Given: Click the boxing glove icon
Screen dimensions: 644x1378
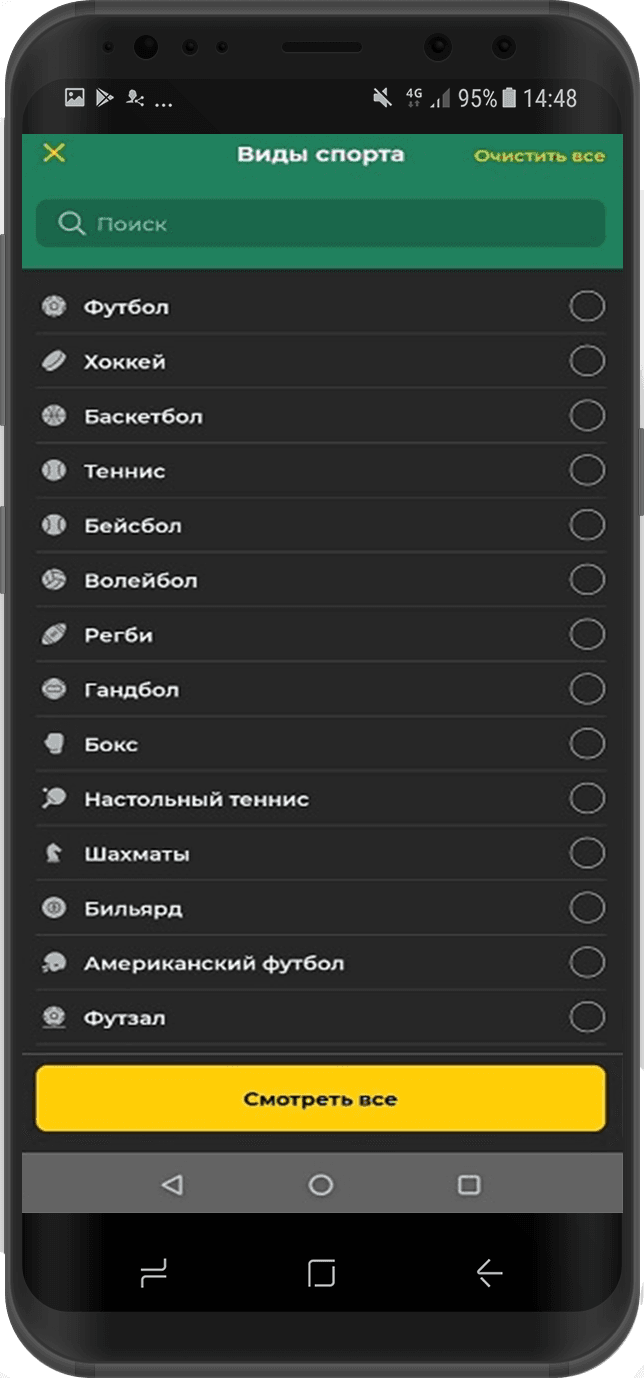Looking at the screenshot, I should pyautogui.click(x=53, y=744).
